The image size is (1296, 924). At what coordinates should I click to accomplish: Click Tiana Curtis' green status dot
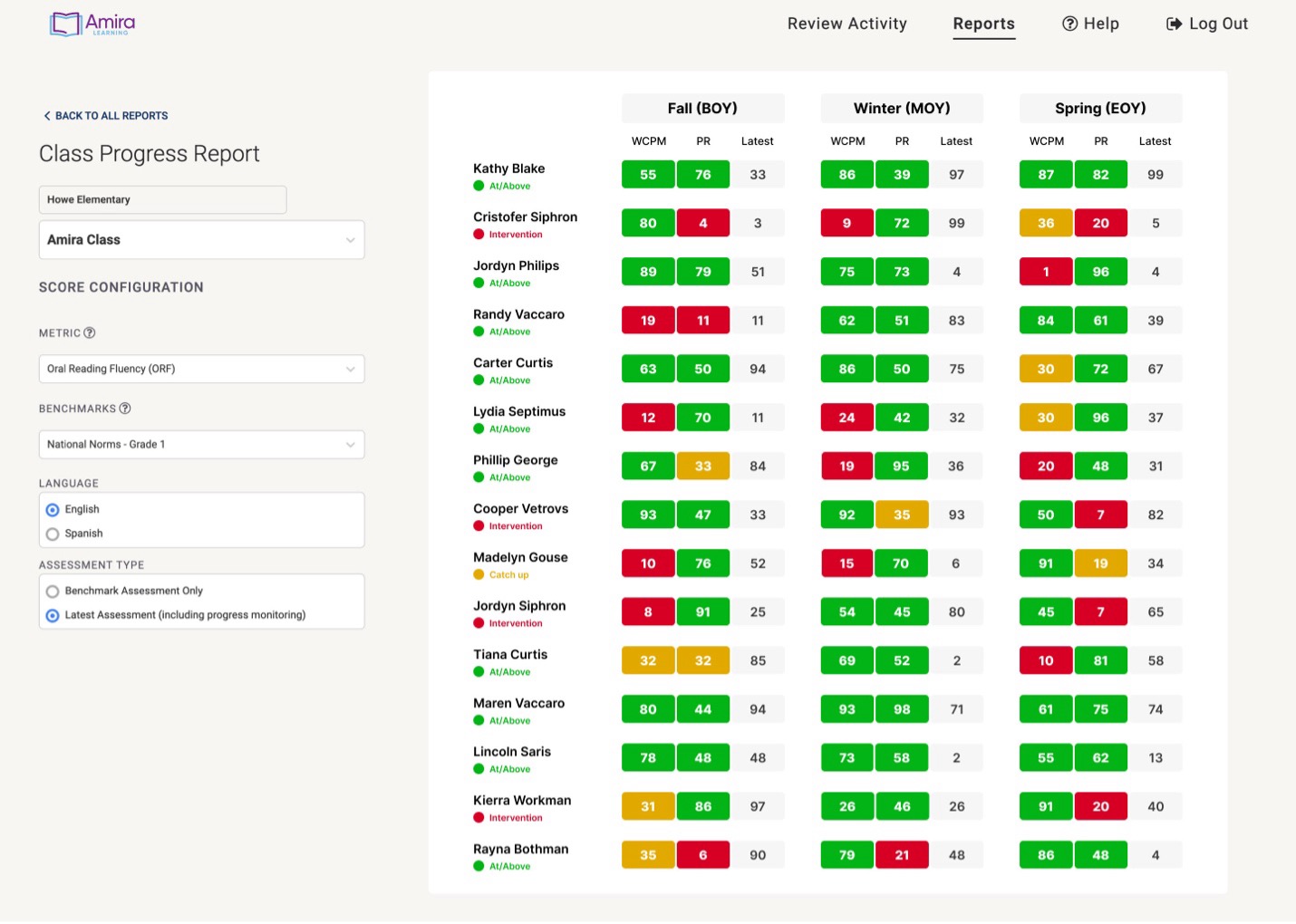click(479, 672)
